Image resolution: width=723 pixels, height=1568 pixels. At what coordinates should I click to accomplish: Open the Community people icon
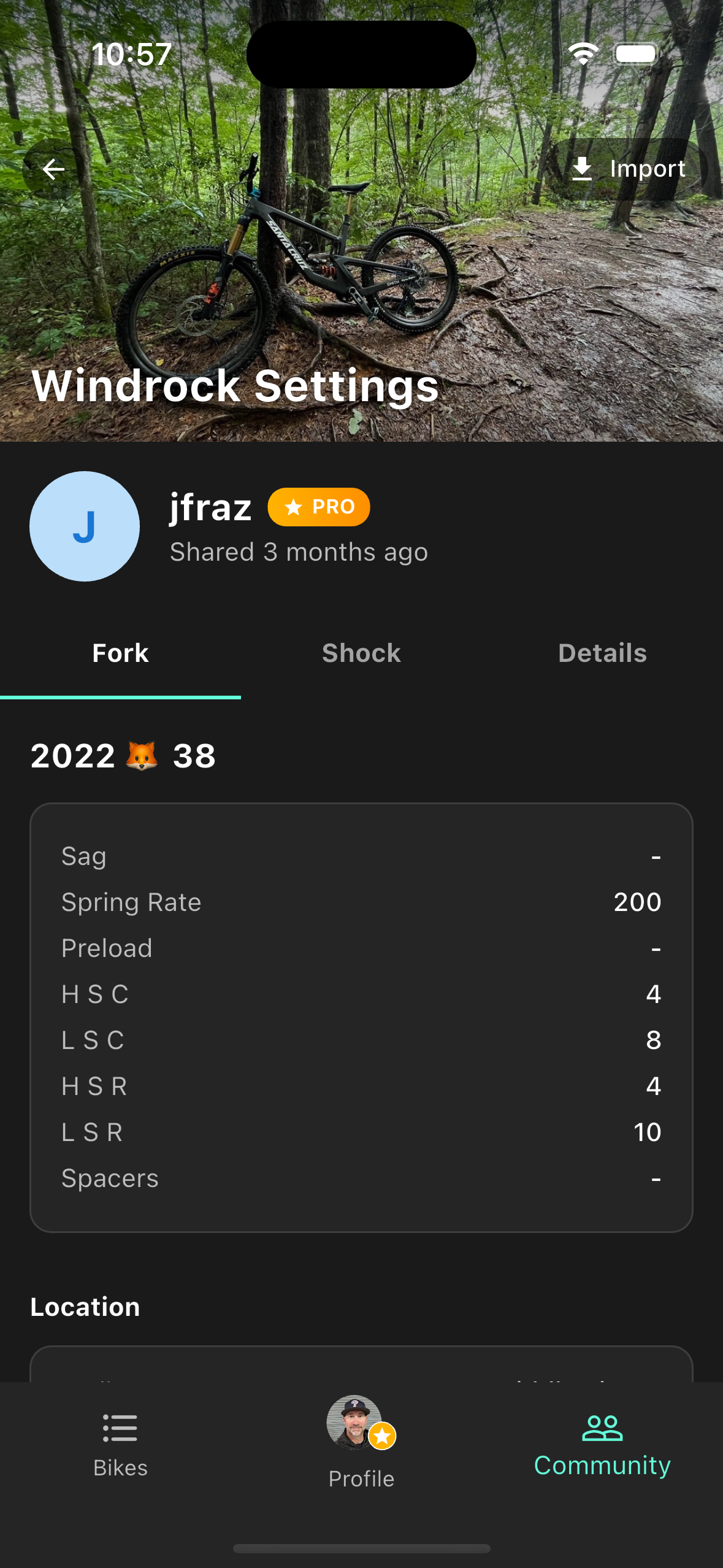click(x=602, y=1428)
